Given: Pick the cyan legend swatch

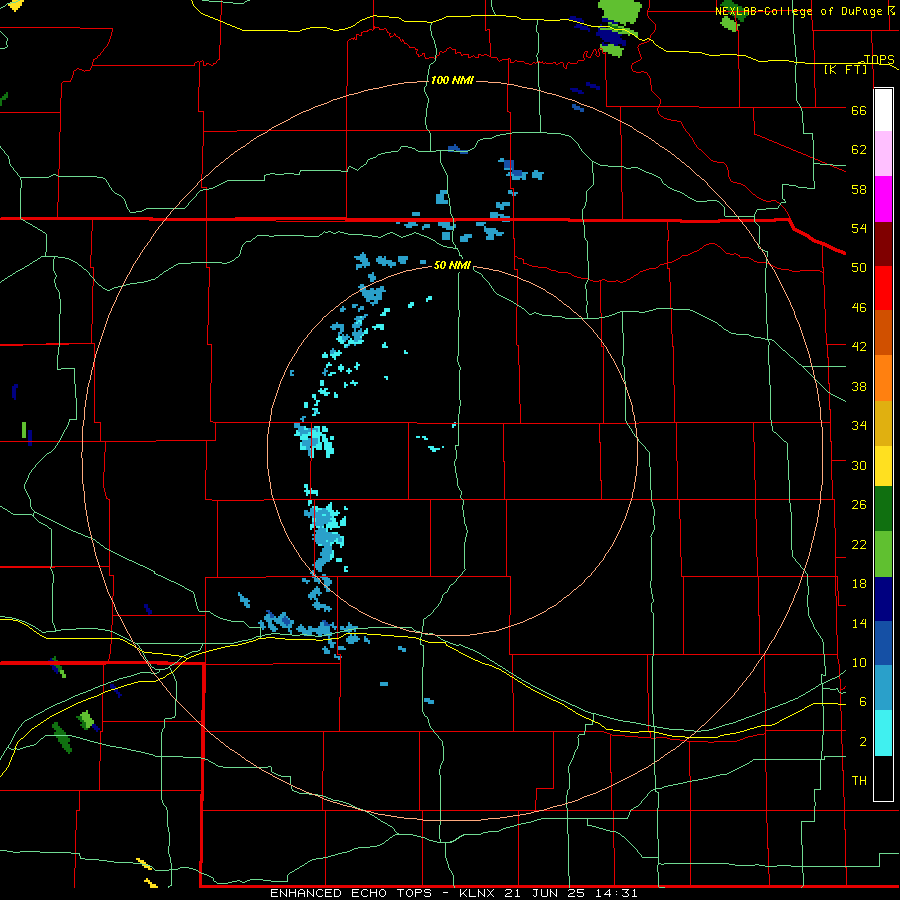Looking at the screenshot, I should click(883, 733).
